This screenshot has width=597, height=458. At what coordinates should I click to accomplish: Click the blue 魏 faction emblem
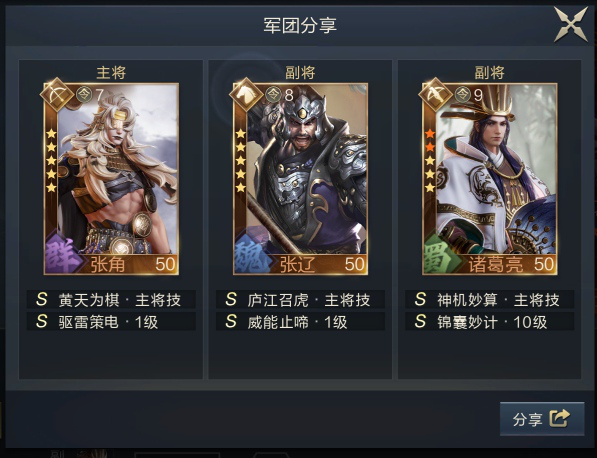click(252, 254)
